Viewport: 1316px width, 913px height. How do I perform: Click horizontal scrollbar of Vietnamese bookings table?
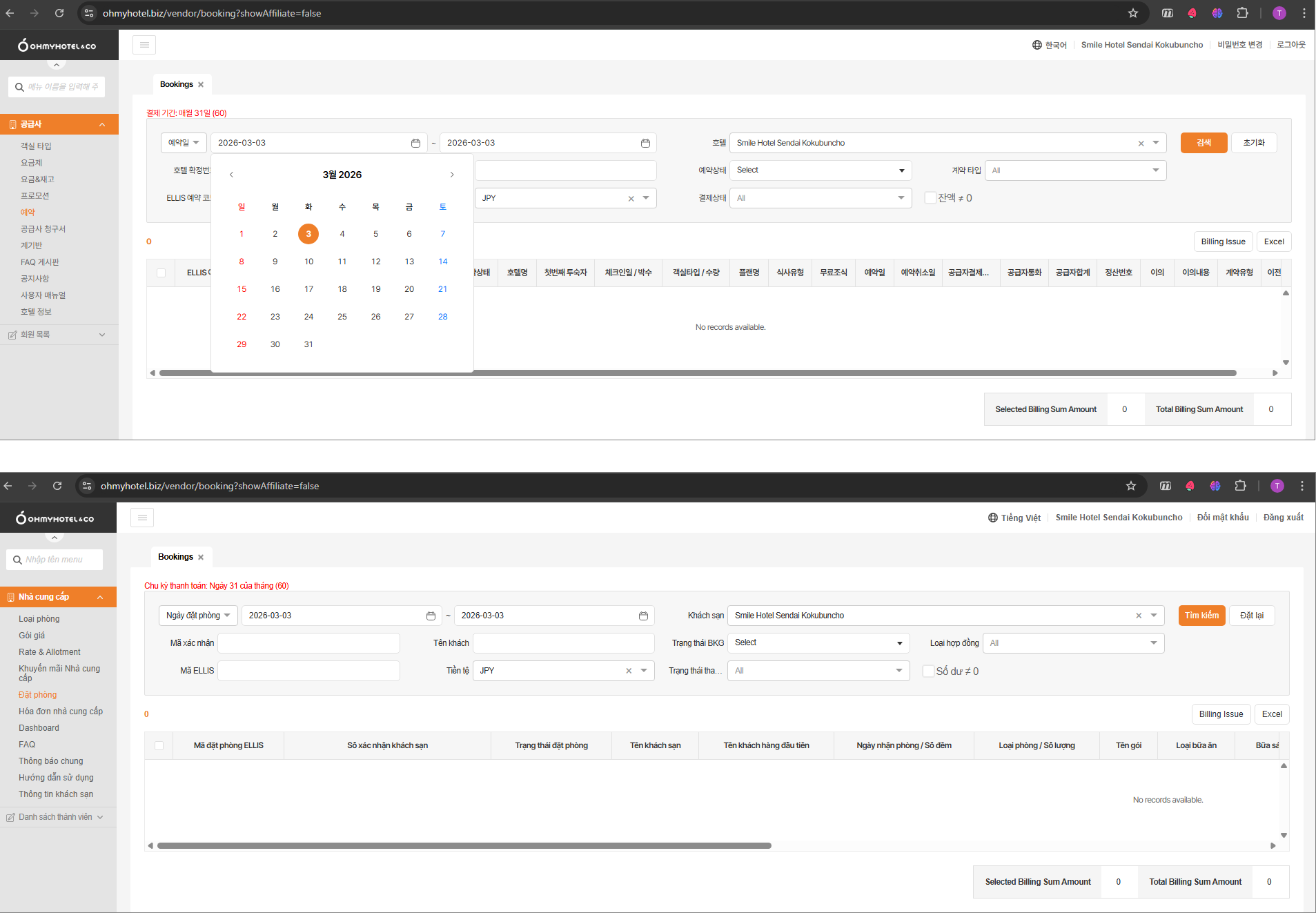(x=464, y=845)
